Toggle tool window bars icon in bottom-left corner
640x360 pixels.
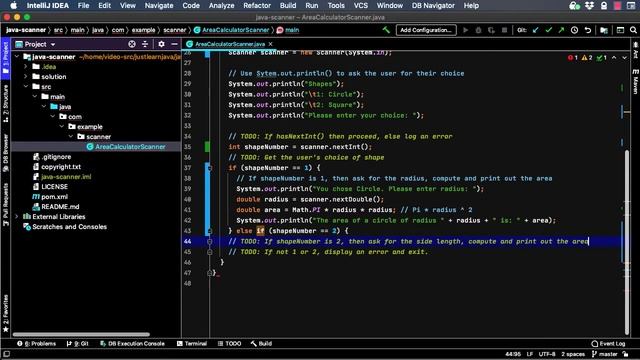[6, 354]
